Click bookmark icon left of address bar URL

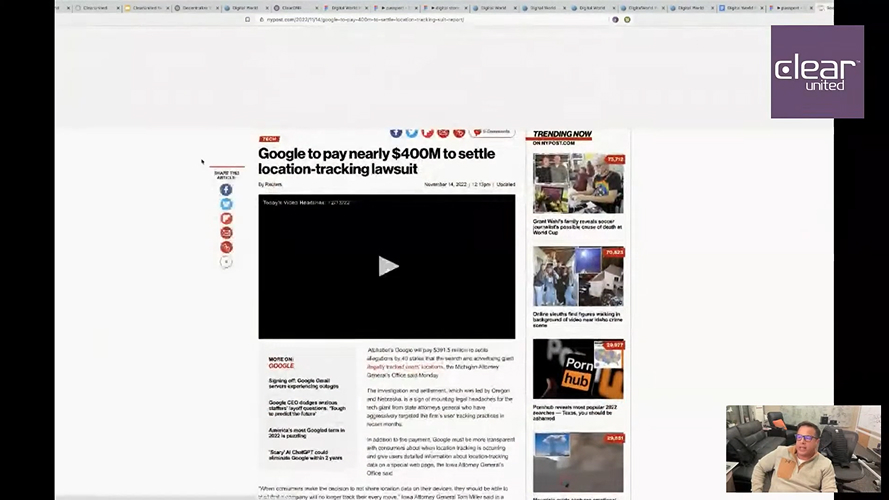pos(247,19)
